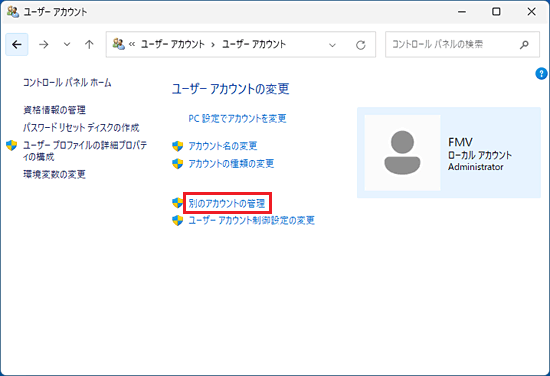
Task: Click ユーザー アカウント制御設定の変更 link
Action: coord(251,220)
